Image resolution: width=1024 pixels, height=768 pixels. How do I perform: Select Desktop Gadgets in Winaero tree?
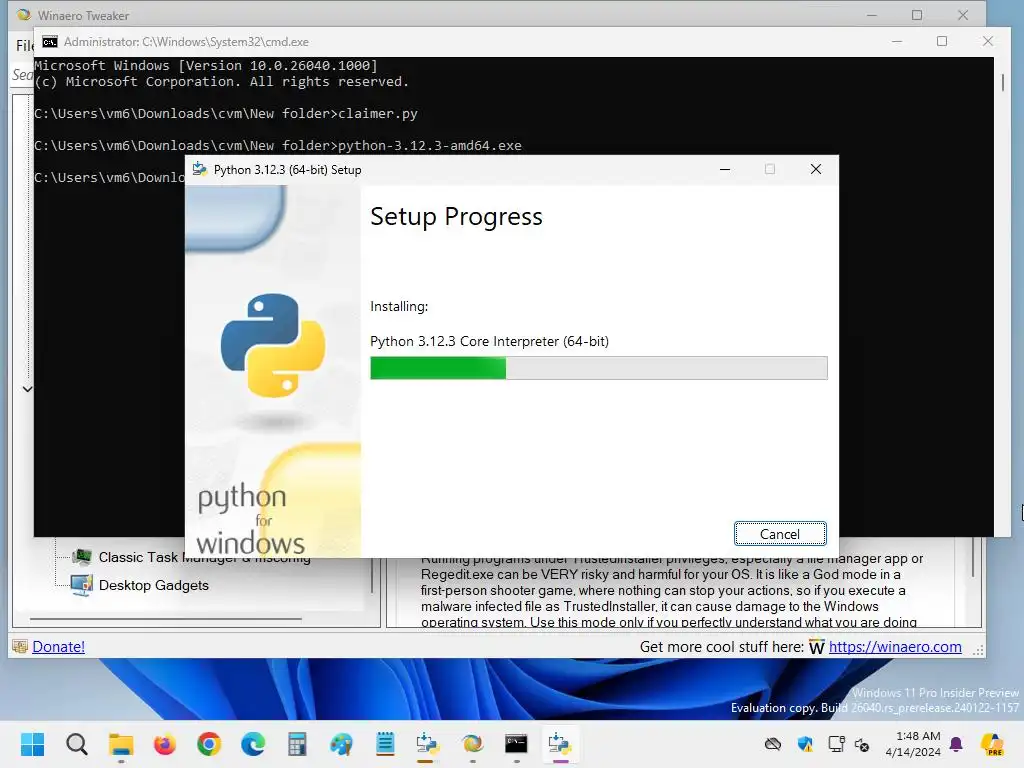(x=153, y=585)
